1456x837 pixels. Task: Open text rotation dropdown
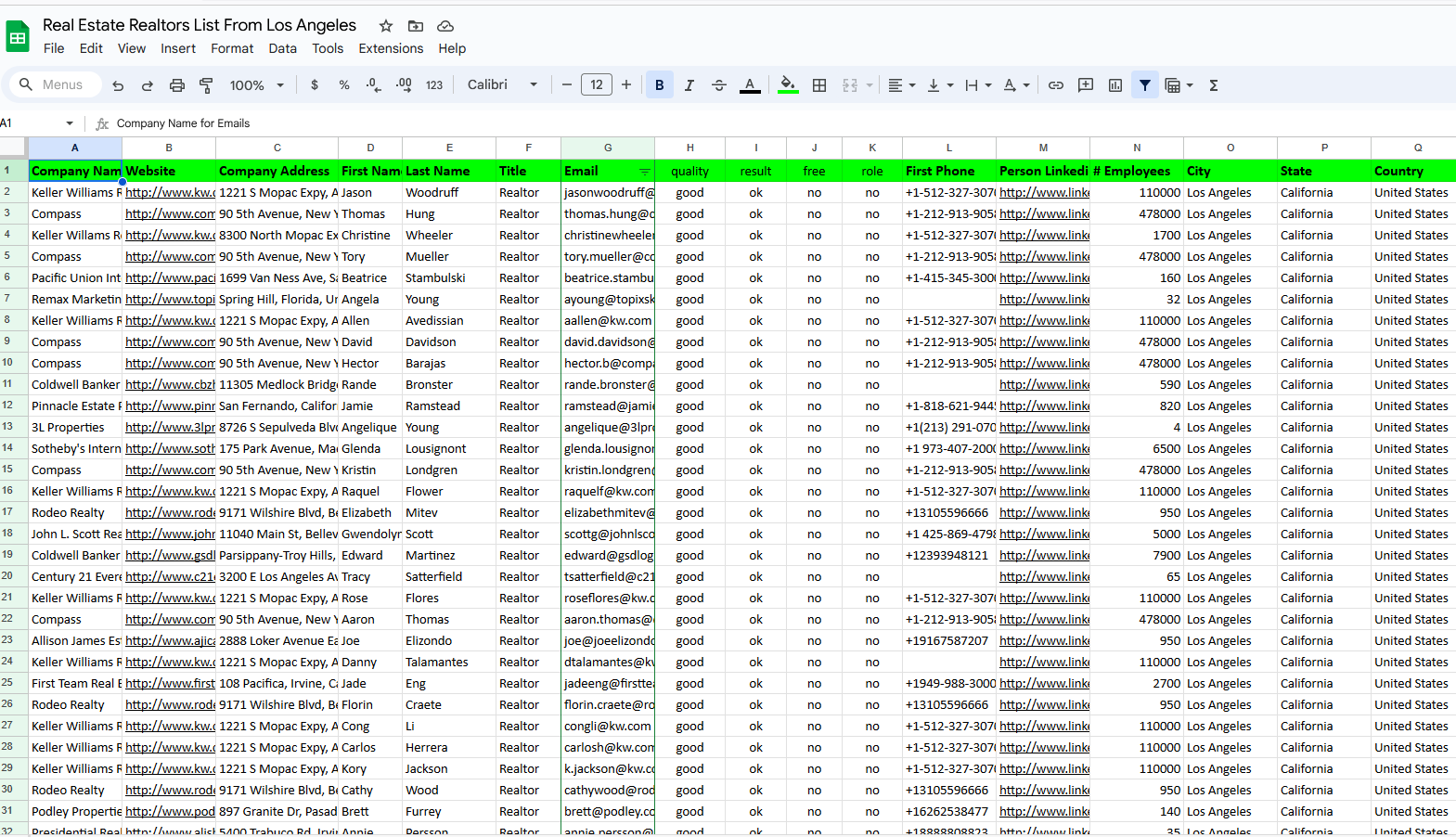coord(1017,85)
